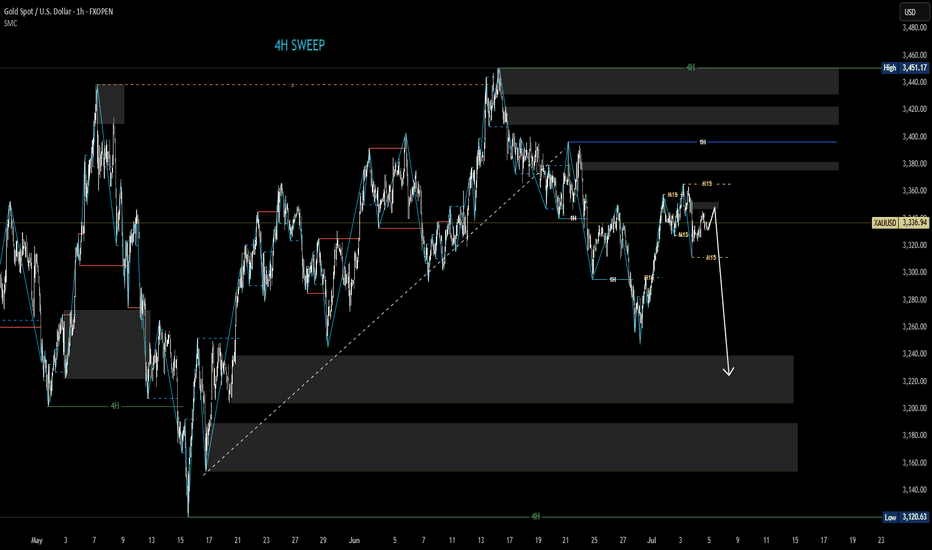Screen dimensions: 932x550
Task: Click the 3,260.00 price axis label
Action: click(914, 326)
